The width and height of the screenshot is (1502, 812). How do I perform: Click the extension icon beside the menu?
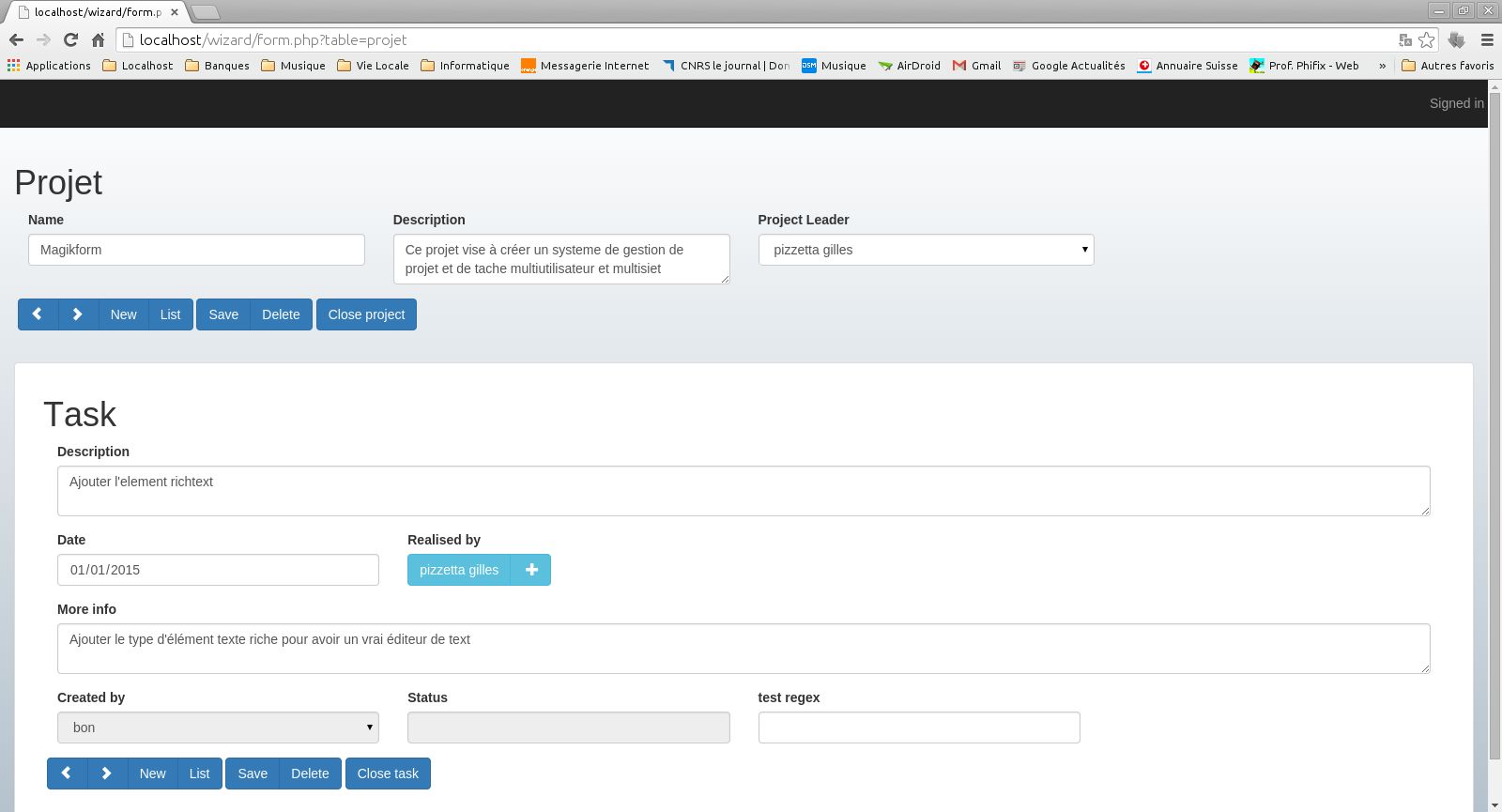pos(1456,39)
